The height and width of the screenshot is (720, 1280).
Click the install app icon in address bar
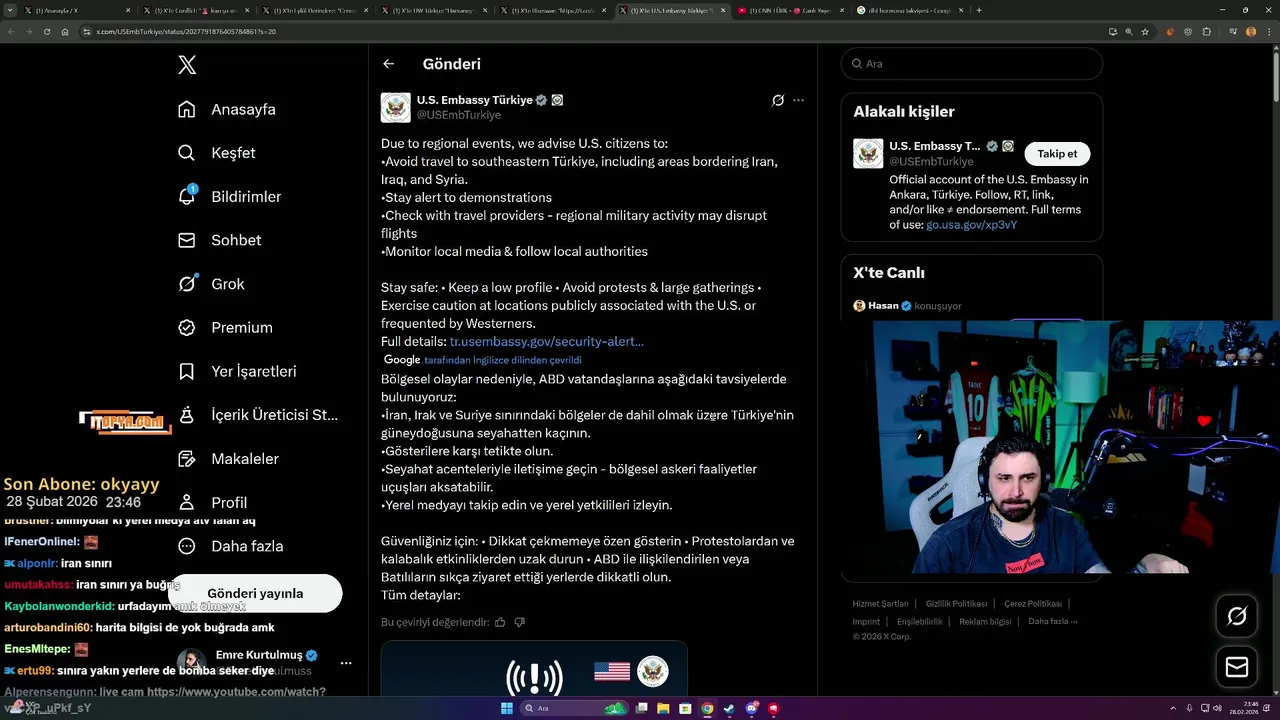click(1113, 31)
